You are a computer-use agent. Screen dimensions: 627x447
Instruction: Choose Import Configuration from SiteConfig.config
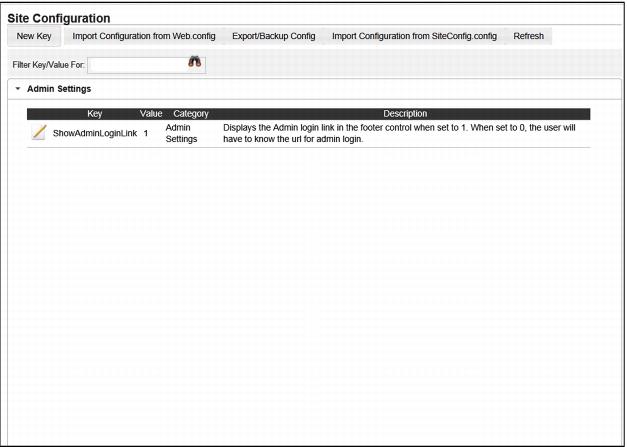[414, 36]
